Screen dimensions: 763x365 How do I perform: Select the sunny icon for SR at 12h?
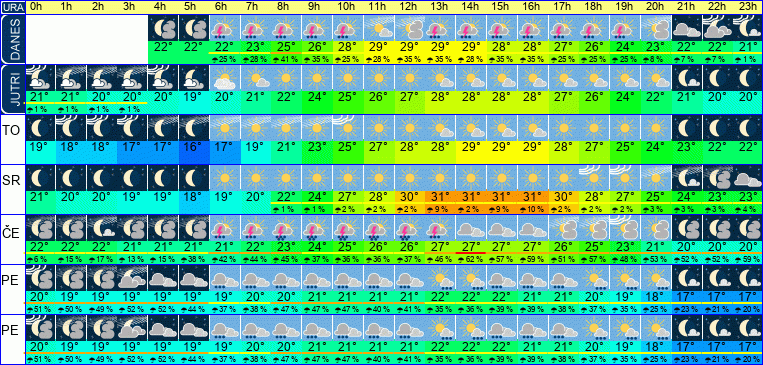[x=408, y=178]
